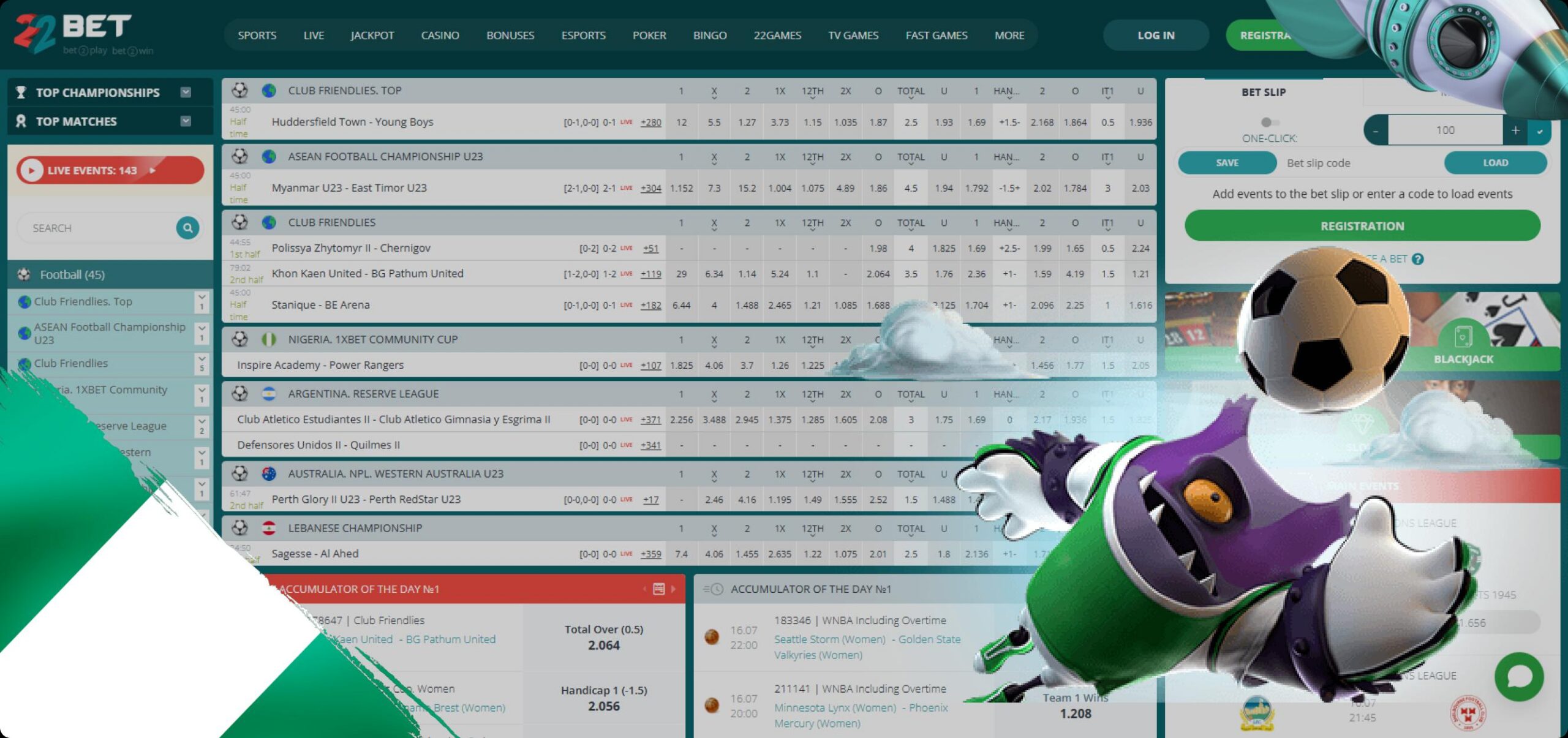Click the trophy icon for Top Championships
Image resolution: width=1568 pixels, height=738 pixels.
(x=21, y=92)
